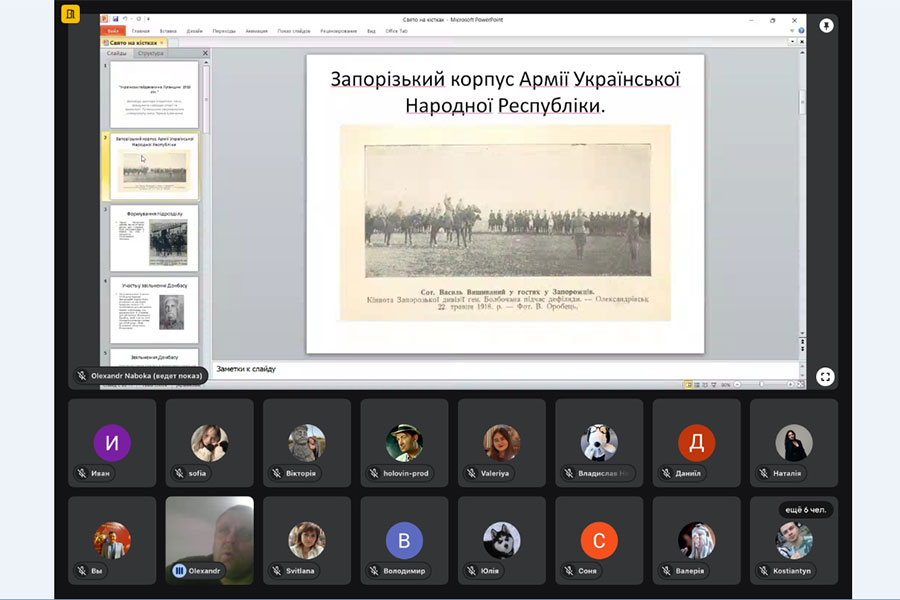Click the zoom in plus button
This screenshot has width=900, height=600.
[789, 384]
